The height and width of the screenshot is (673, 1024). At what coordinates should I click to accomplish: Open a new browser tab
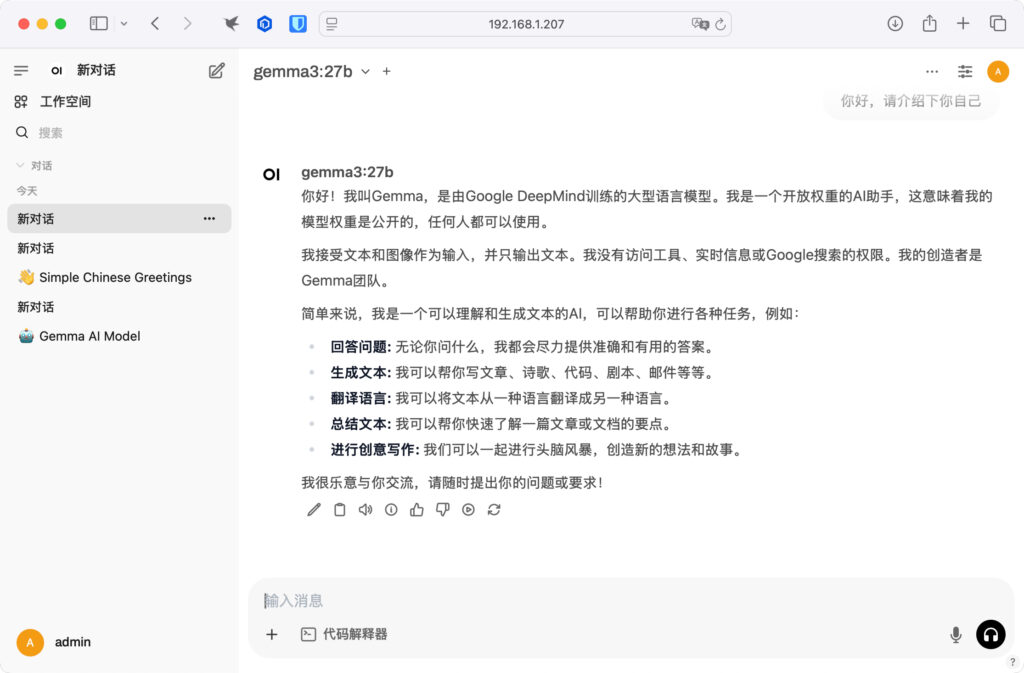pyautogui.click(x=963, y=23)
